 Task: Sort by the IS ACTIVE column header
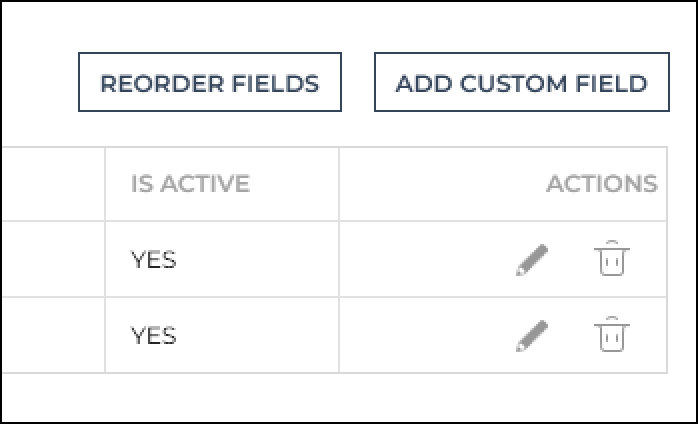(190, 183)
